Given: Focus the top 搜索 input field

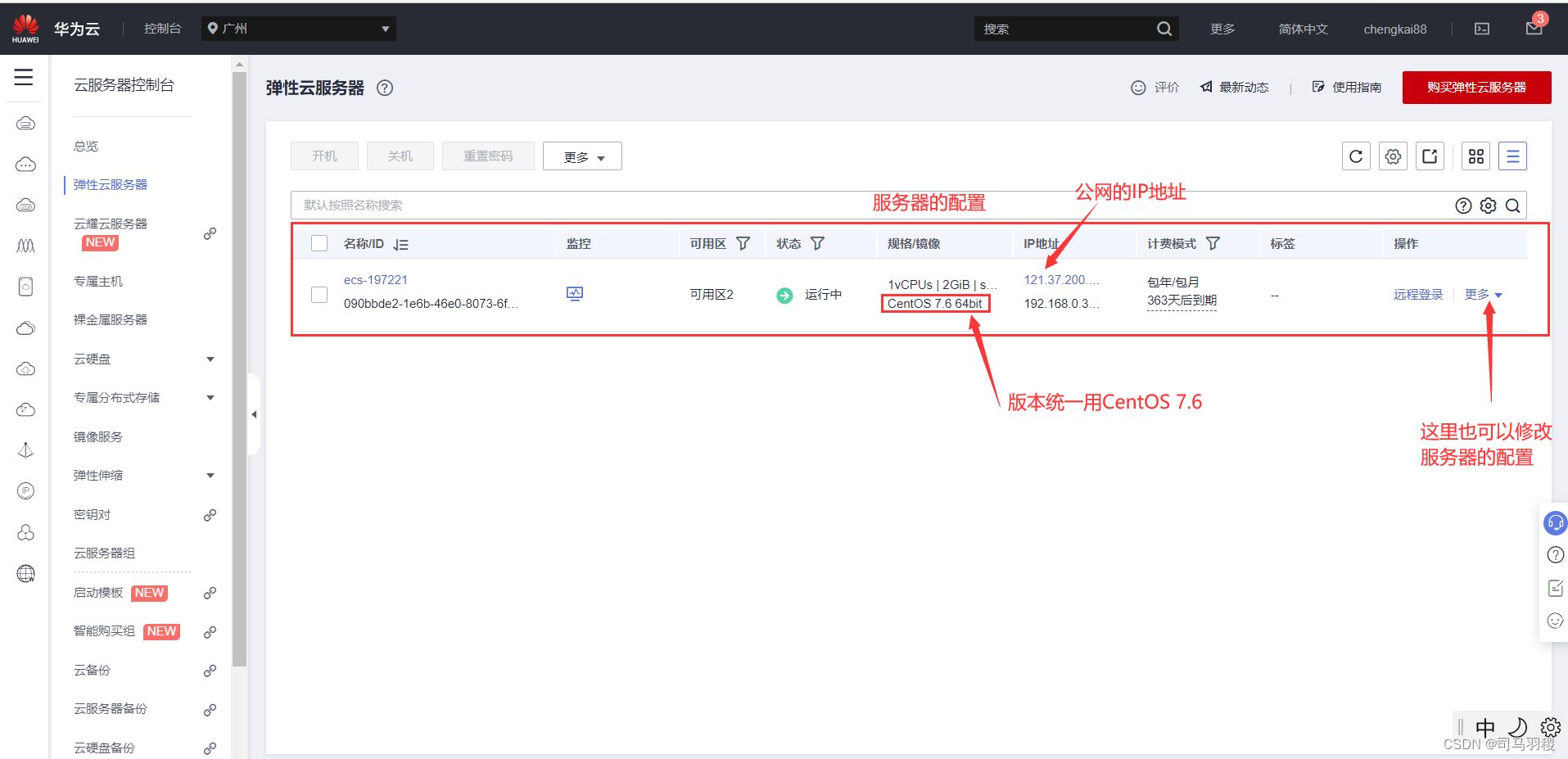Looking at the screenshot, I should tap(1064, 29).
